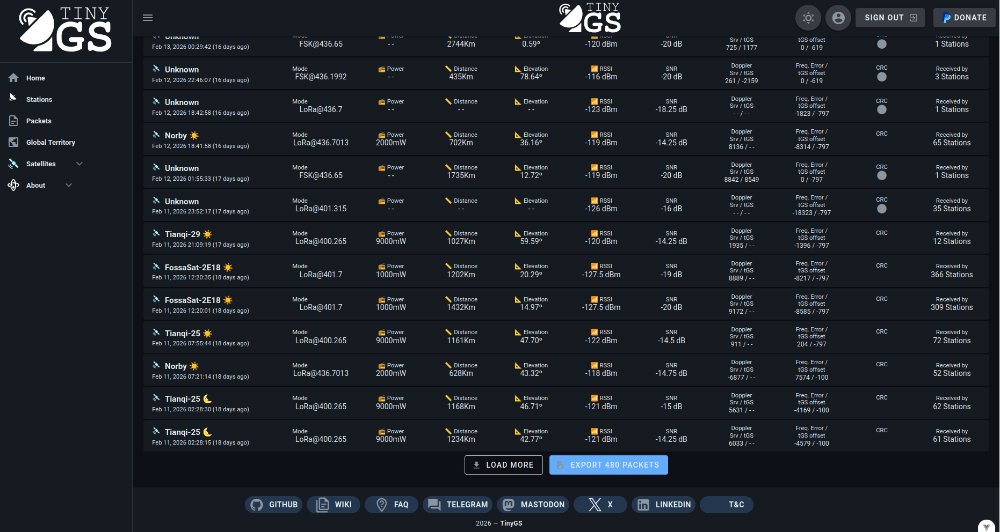Click the LoRa@401.315 mode cell

point(321,209)
